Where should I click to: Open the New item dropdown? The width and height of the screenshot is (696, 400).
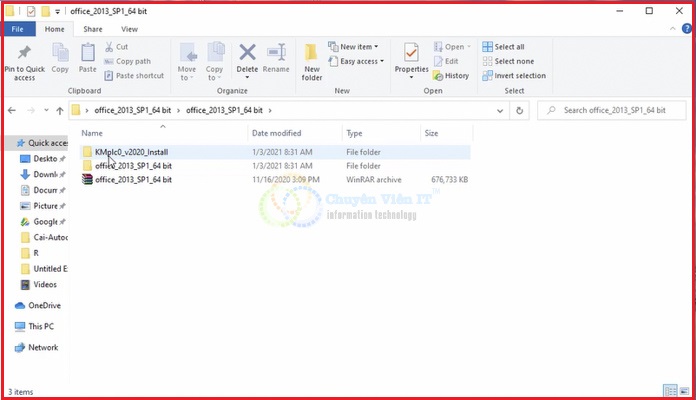[x=353, y=47]
